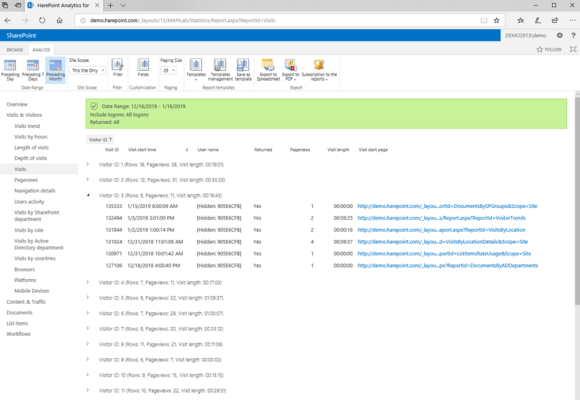
Task: Open a new browser tab
Action: (x=110, y=5)
